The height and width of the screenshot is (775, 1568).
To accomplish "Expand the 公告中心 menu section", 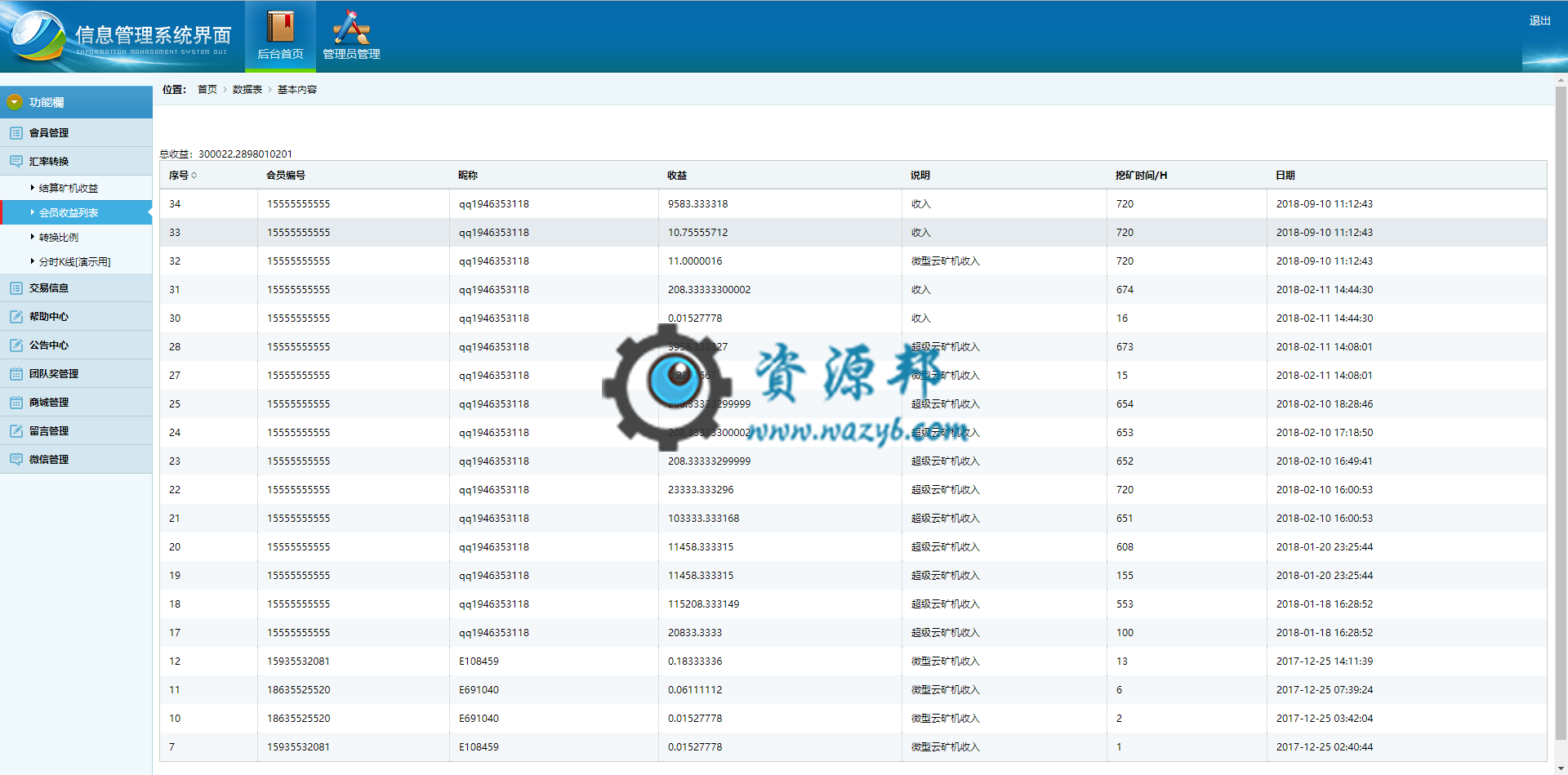I will pyautogui.click(x=76, y=345).
